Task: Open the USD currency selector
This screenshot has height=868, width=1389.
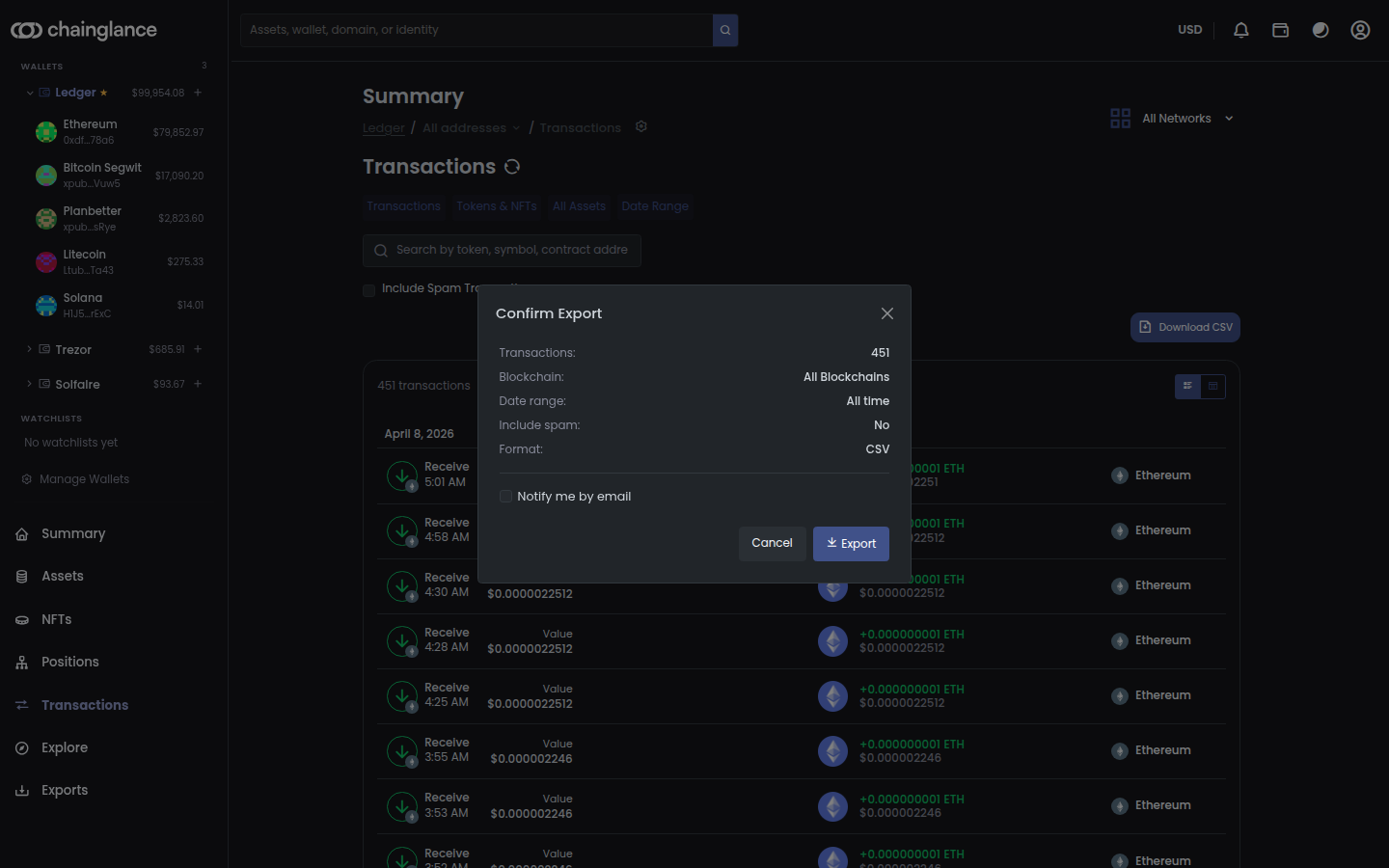Action: 1190,30
